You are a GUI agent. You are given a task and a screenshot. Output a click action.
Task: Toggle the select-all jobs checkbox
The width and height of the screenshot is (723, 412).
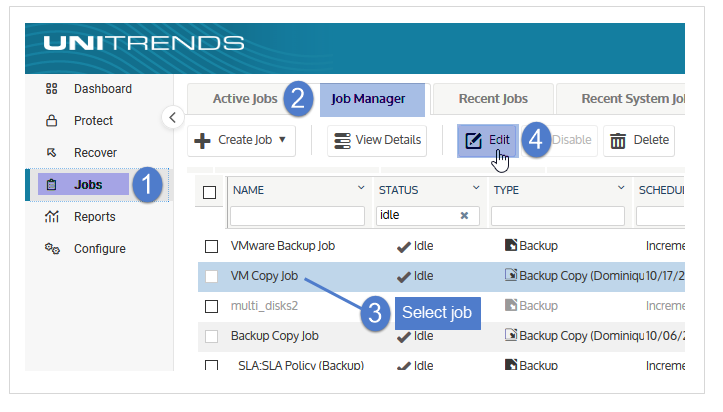point(209,192)
